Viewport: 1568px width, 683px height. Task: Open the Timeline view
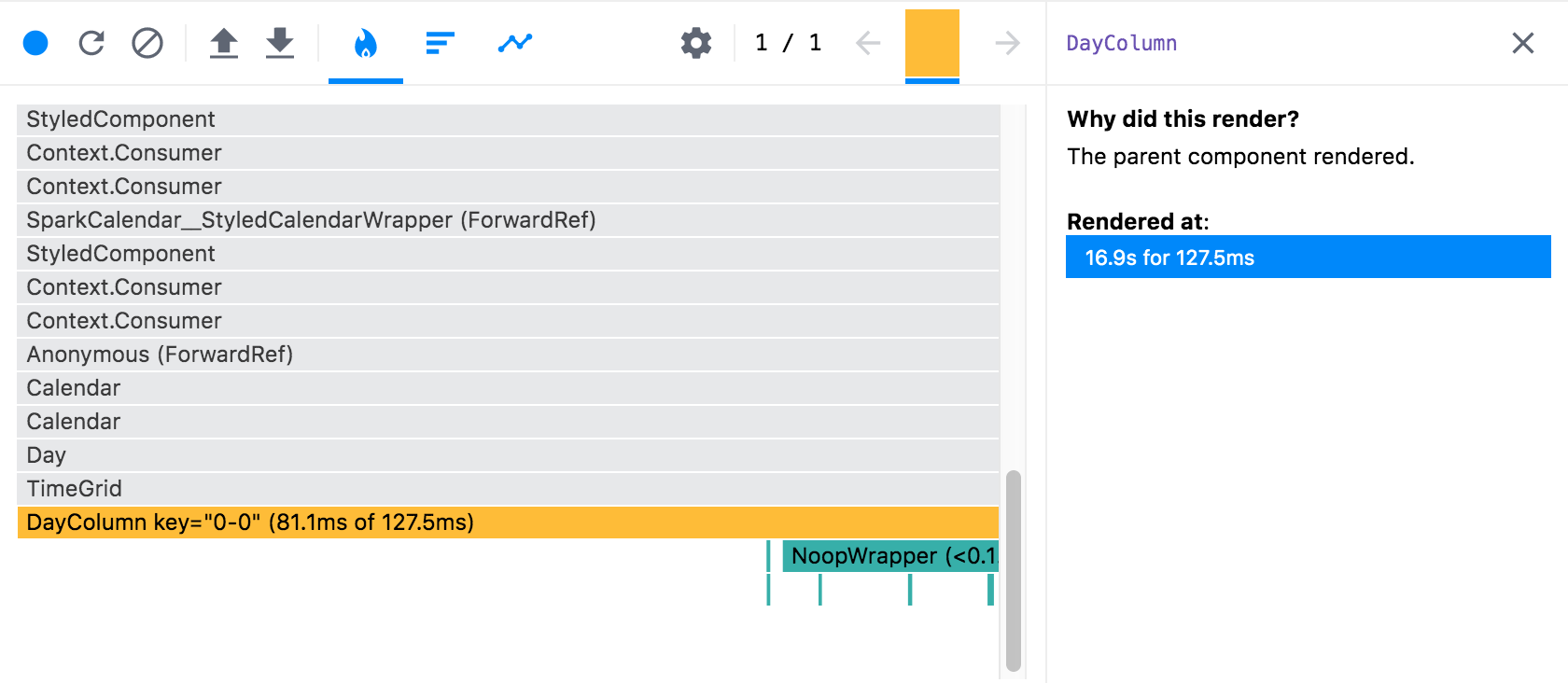pyautogui.click(x=514, y=42)
